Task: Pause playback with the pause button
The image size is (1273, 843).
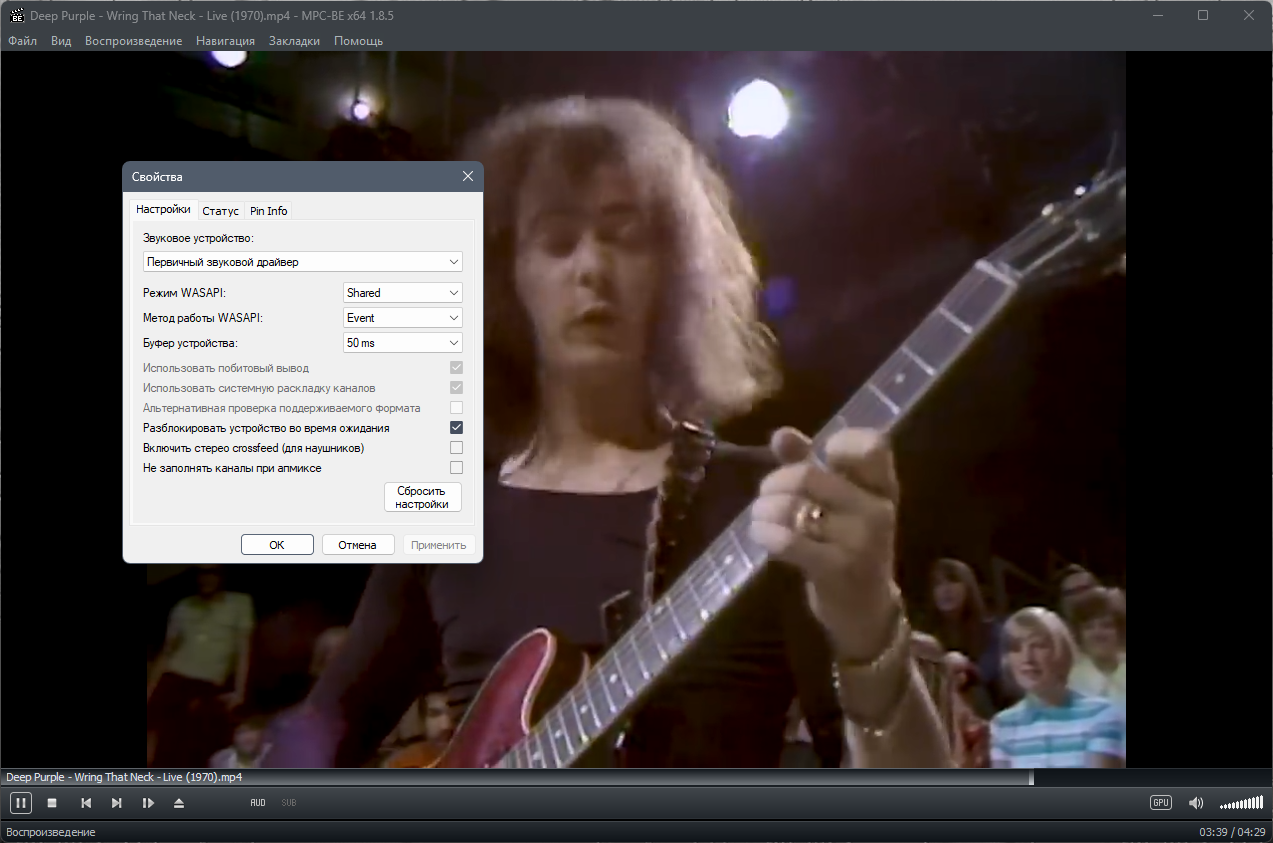Action: click(x=21, y=803)
